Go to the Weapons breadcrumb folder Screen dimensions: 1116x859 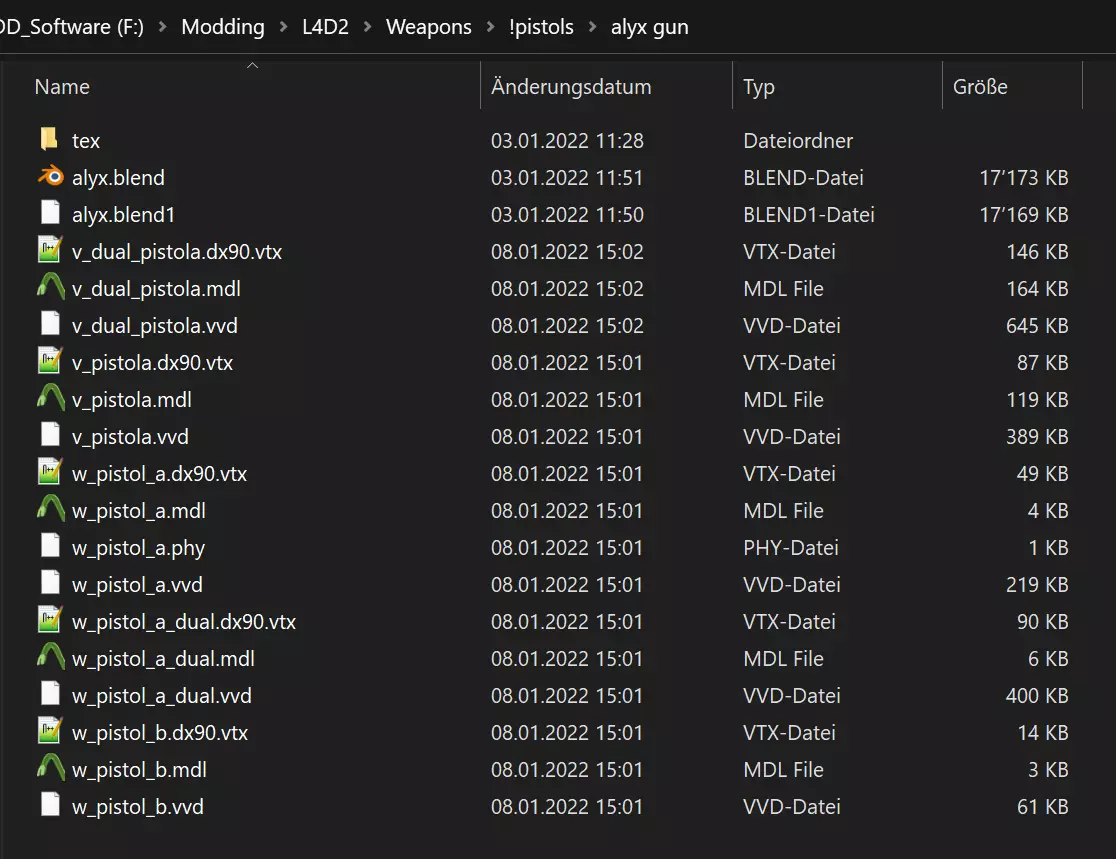[429, 27]
